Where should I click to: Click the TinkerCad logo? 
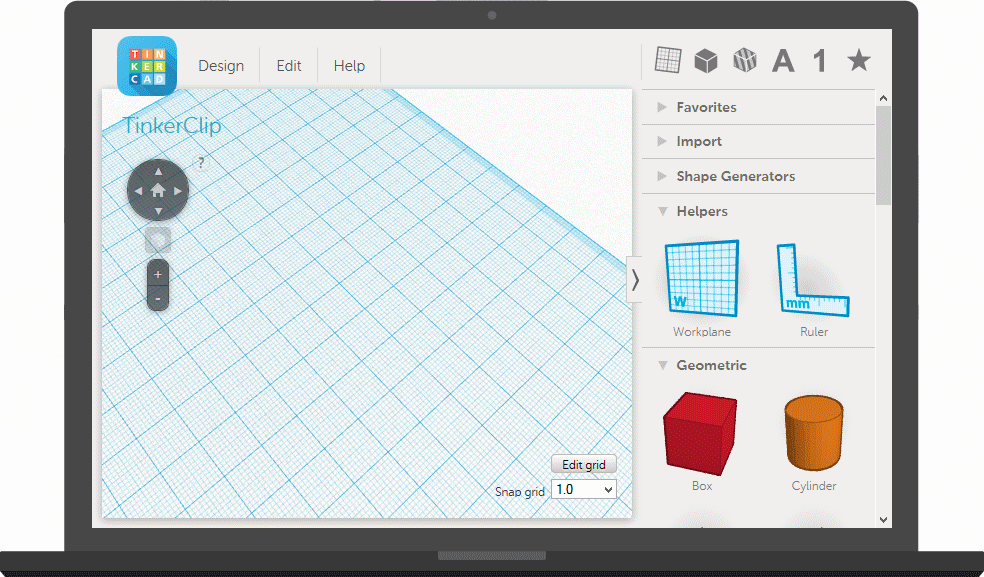pyautogui.click(x=146, y=65)
